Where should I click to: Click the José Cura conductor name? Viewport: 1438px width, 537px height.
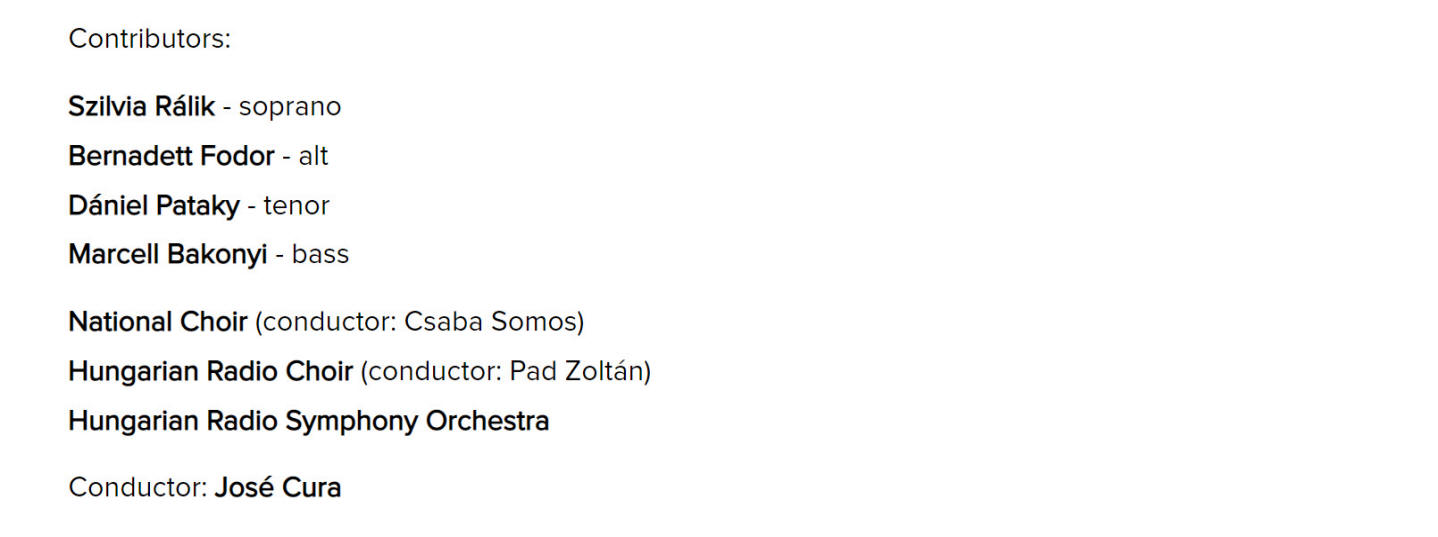[x=277, y=488]
